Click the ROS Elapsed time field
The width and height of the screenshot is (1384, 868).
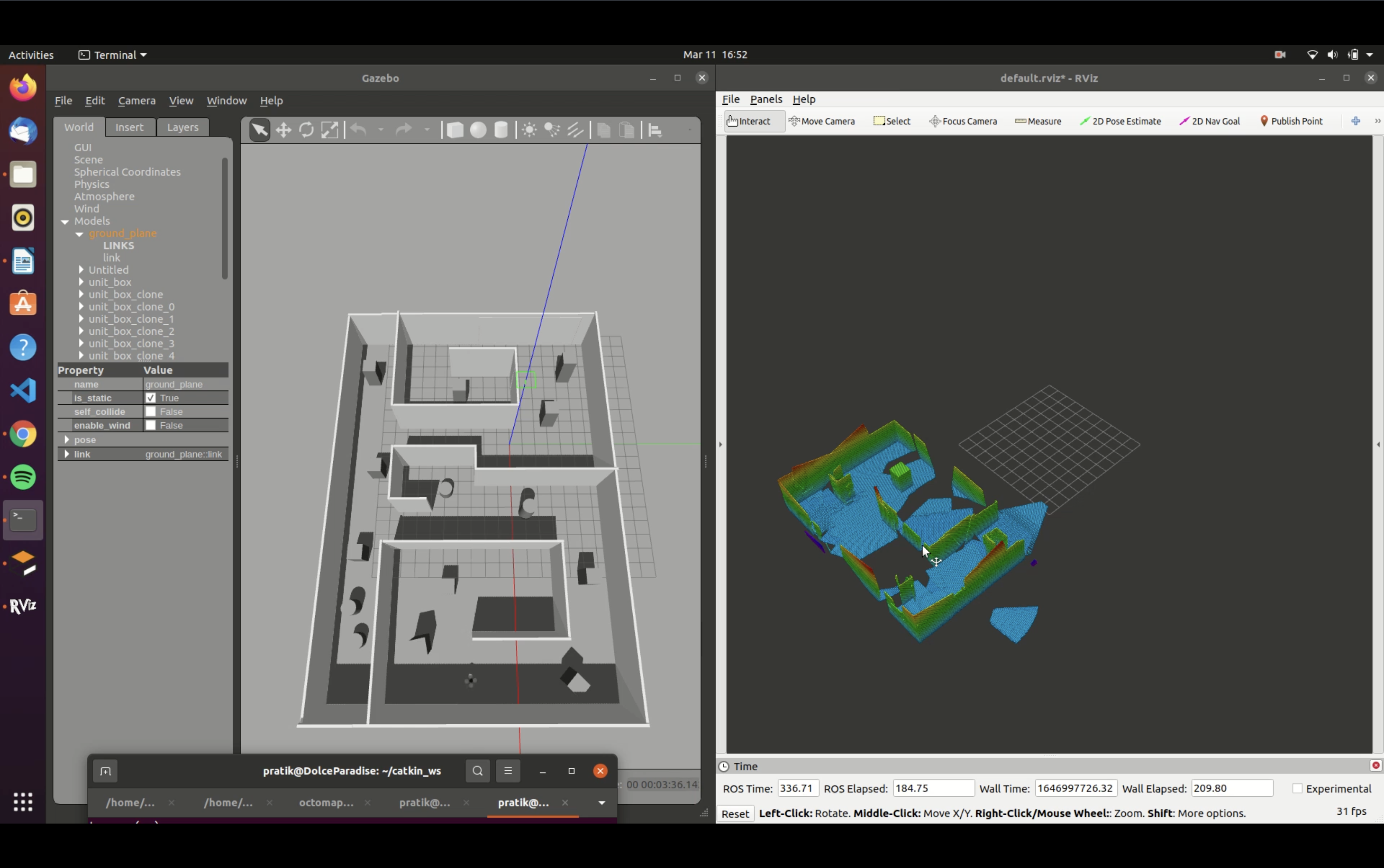pos(933,789)
